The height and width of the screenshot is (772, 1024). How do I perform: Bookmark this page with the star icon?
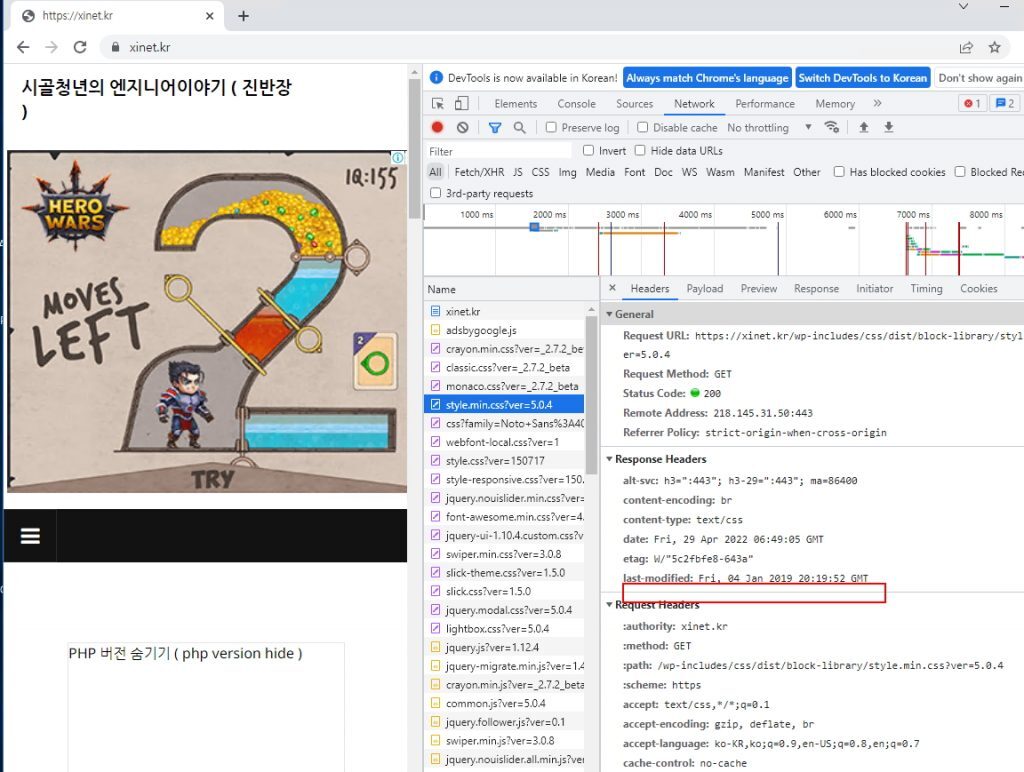click(994, 47)
